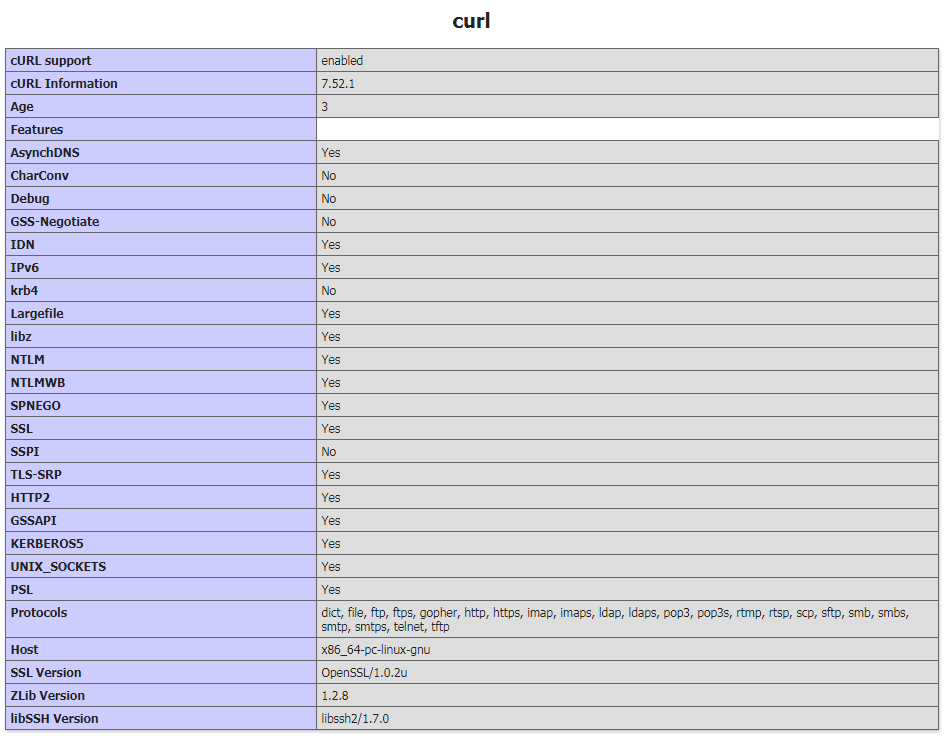Click the Features header cell
Viewport: 951px width, 743px height.
37,130
